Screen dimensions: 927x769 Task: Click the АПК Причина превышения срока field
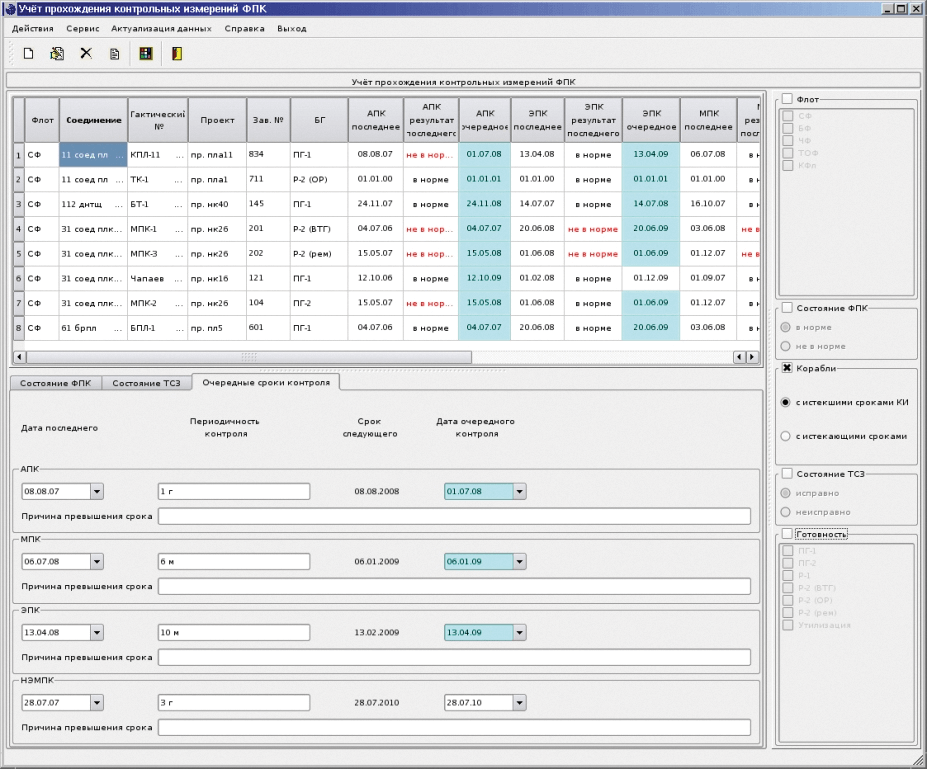click(454, 516)
